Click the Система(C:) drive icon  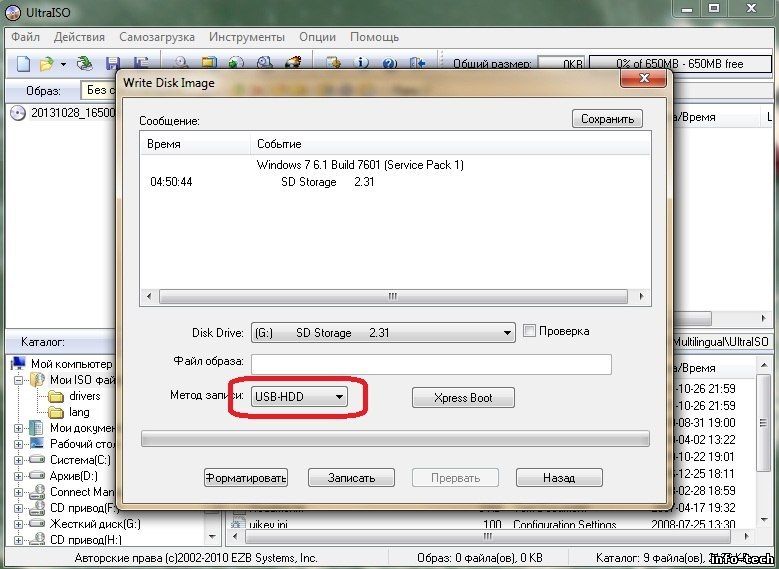click(x=37, y=460)
